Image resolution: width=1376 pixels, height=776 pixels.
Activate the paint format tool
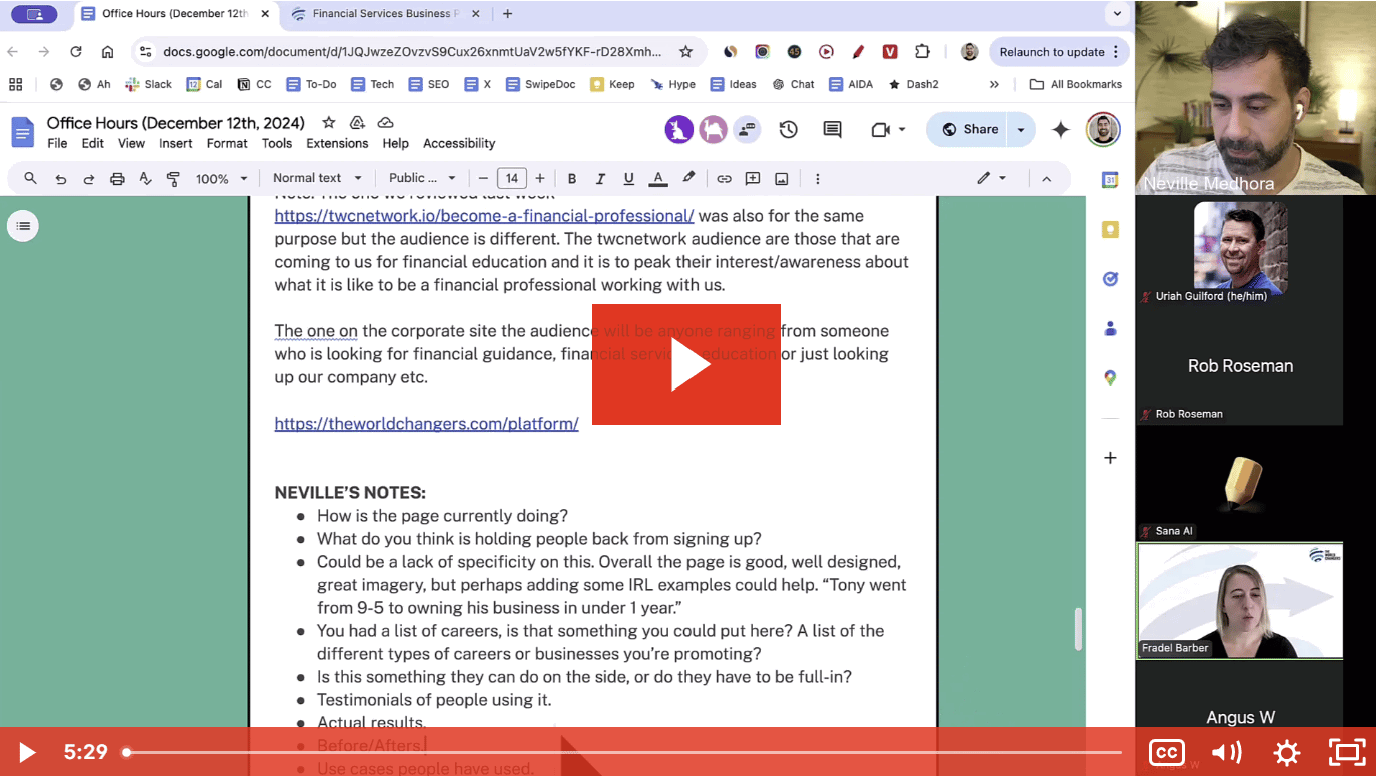coord(173,179)
